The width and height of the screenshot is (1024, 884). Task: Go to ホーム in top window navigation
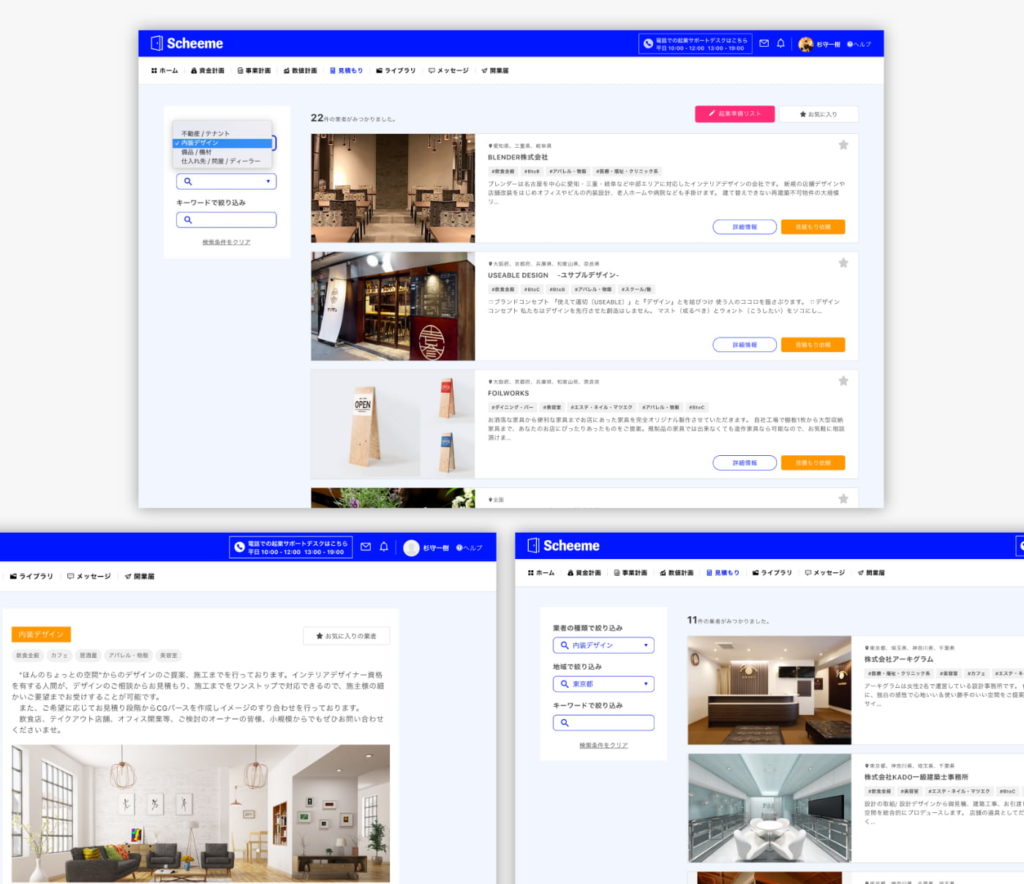pyautogui.click(x=165, y=71)
